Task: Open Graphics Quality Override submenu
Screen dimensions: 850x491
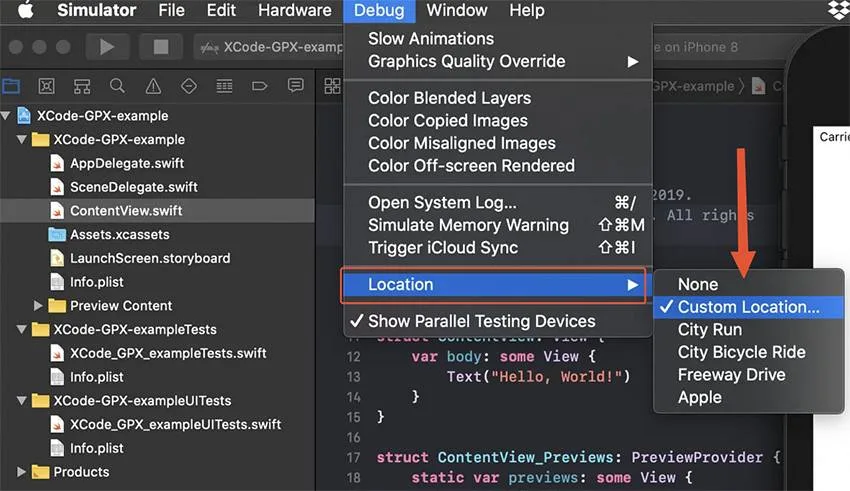Action: 498,61
